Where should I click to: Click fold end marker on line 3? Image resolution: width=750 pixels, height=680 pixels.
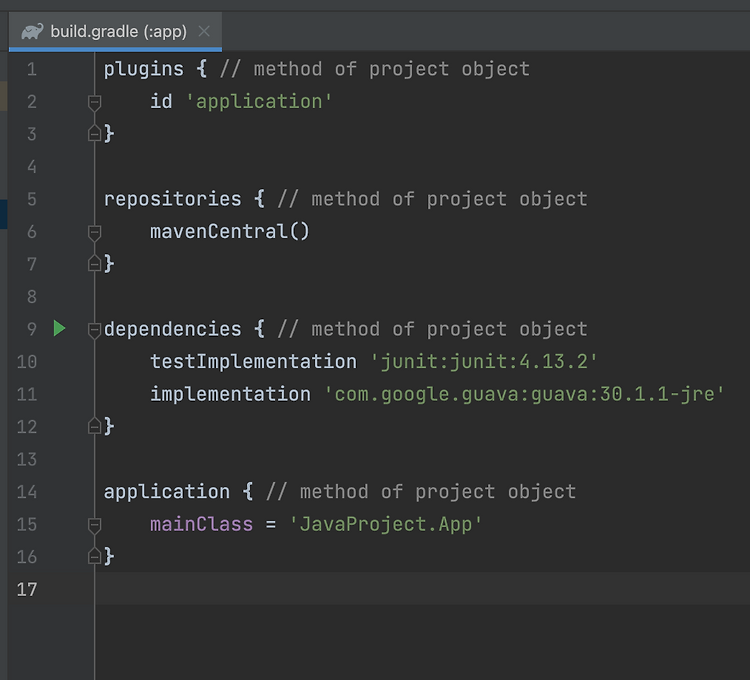coord(94,133)
